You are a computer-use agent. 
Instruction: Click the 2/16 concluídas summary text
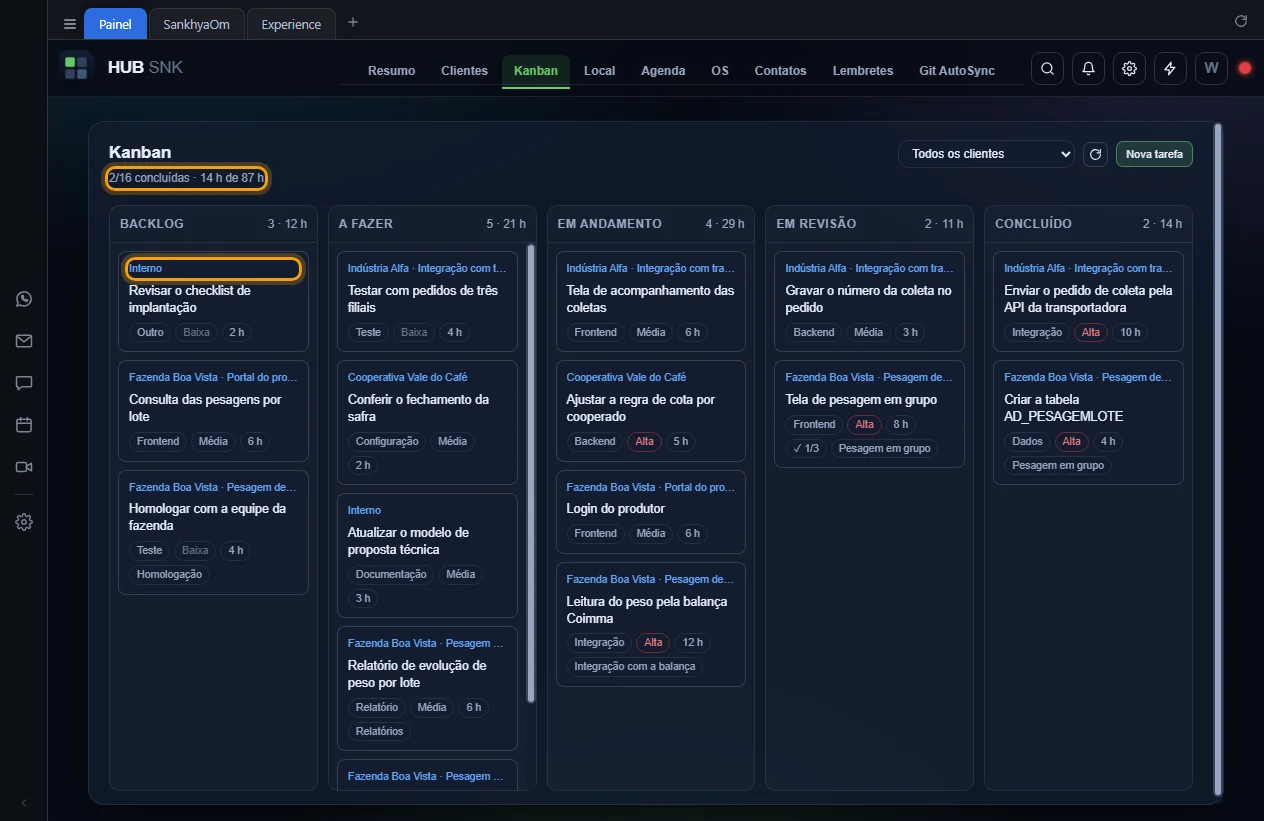point(186,178)
